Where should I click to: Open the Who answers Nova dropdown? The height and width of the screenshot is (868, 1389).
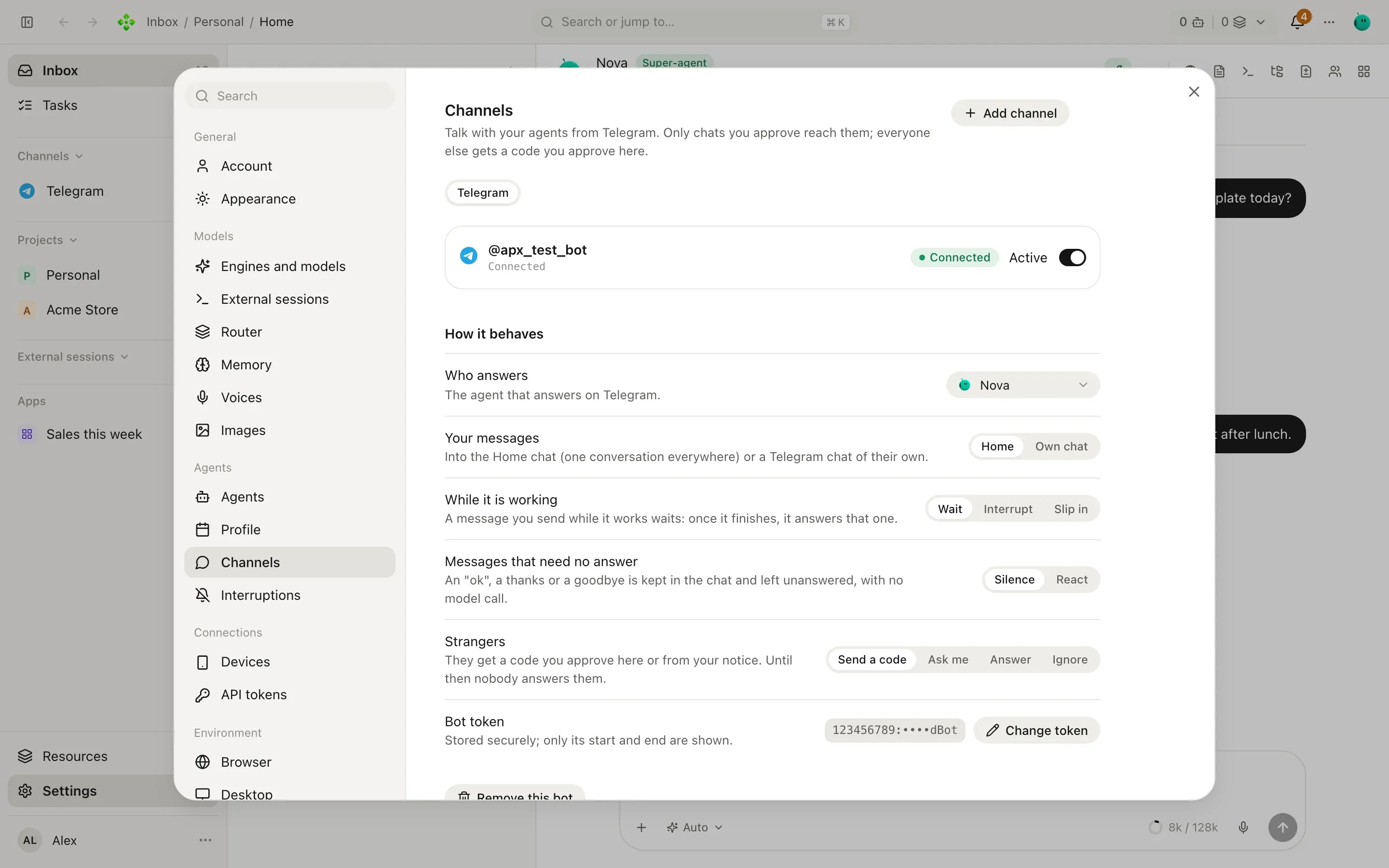[1023, 385]
